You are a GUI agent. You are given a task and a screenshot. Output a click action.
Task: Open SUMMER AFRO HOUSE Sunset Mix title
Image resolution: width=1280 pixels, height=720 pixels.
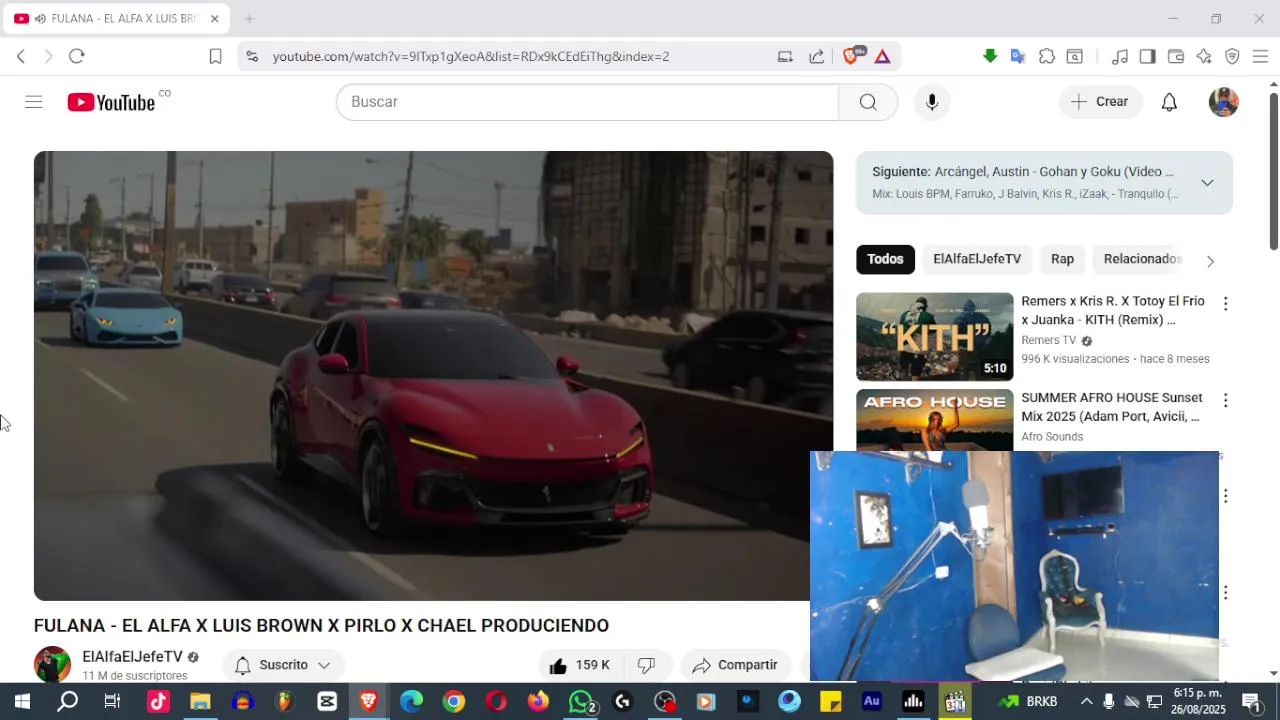point(1112,407)
